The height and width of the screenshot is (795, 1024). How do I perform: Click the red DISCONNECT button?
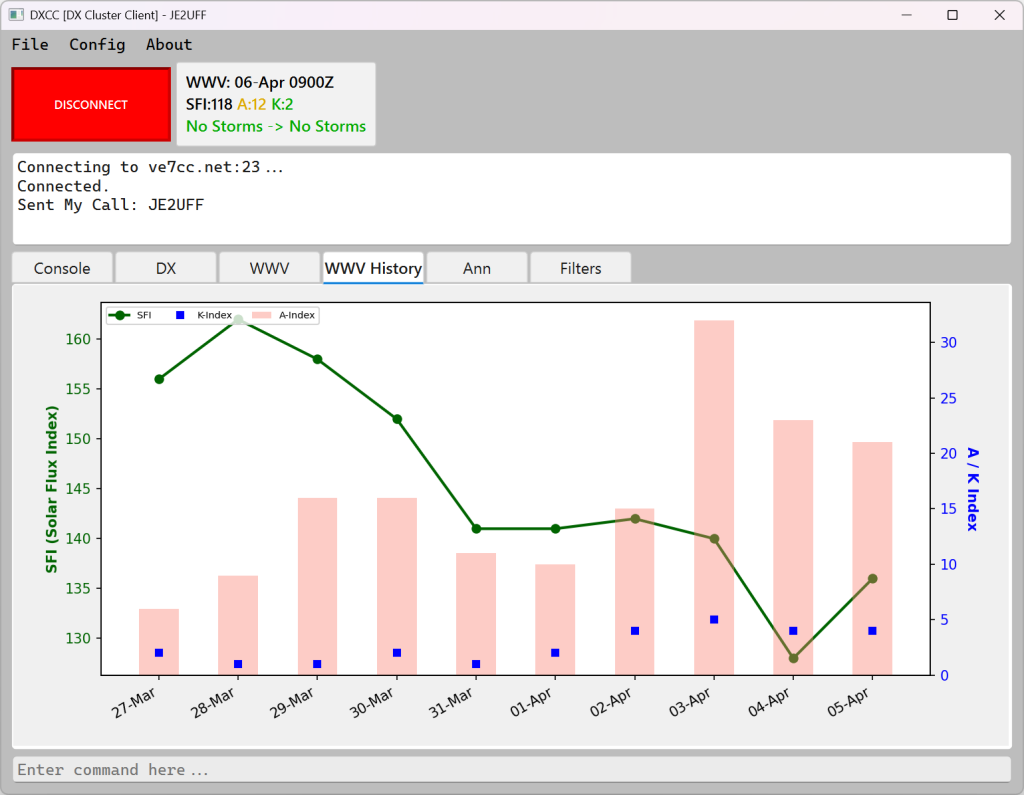click(91, 104)
